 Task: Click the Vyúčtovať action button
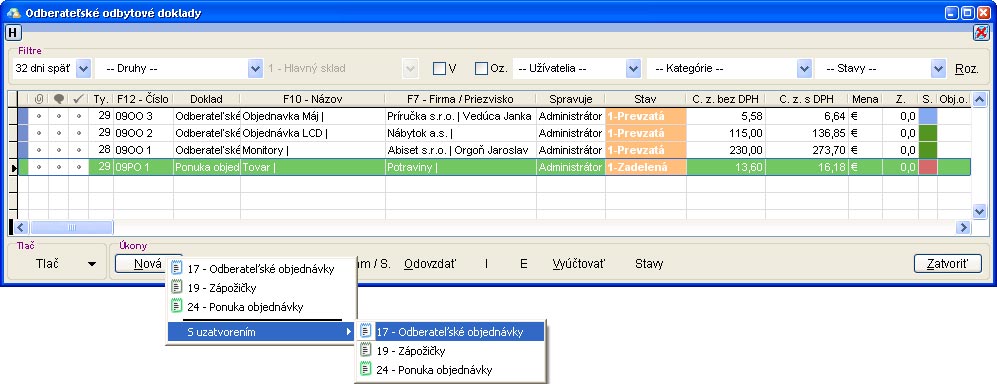[579, 264]
